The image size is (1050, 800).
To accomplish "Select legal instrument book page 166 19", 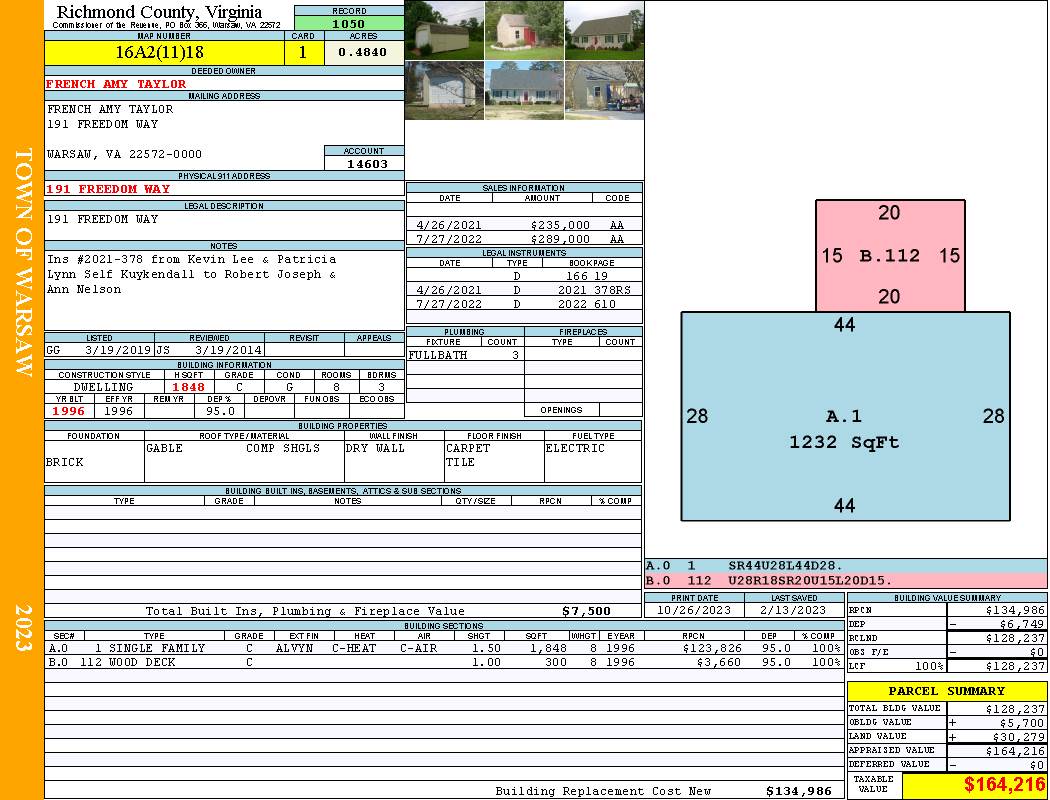I will pos(587,276).
